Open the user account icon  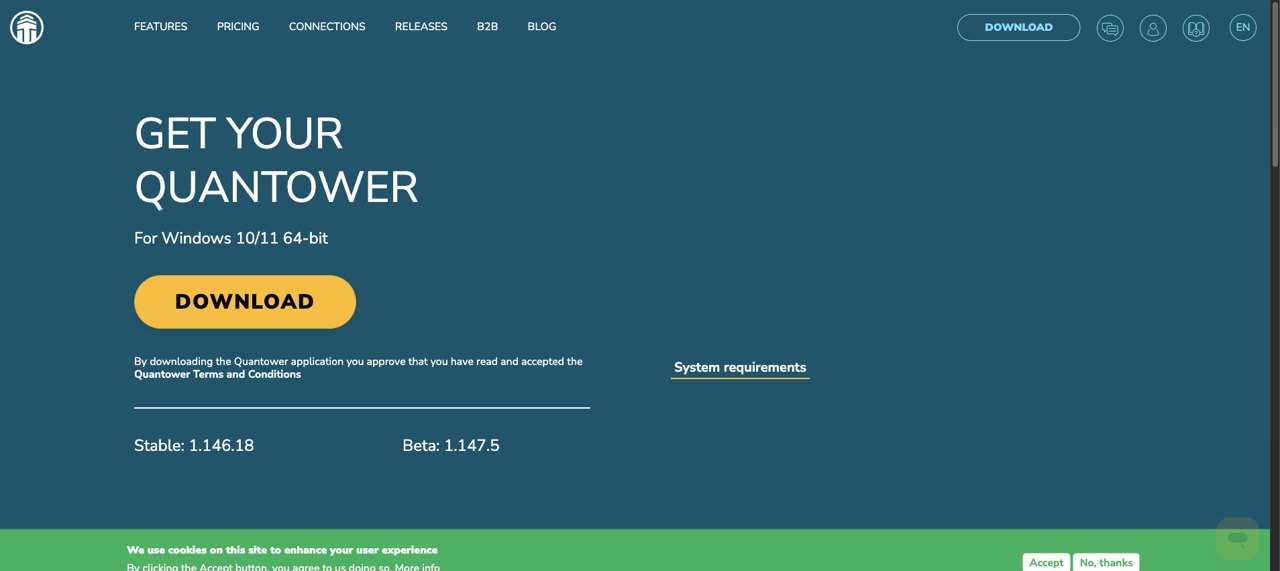1153,28
